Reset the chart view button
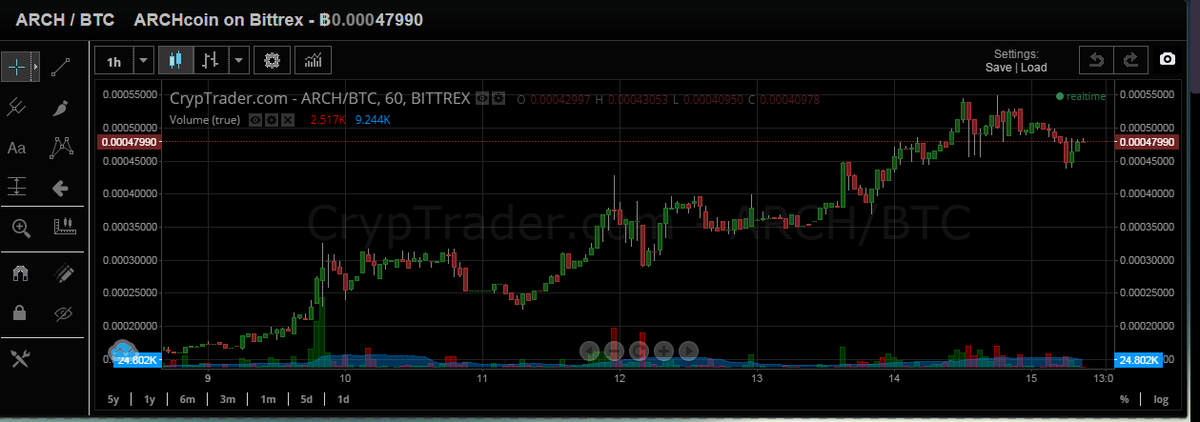Viewport: 1200px width, 422px height. click(x=639, y=350)
